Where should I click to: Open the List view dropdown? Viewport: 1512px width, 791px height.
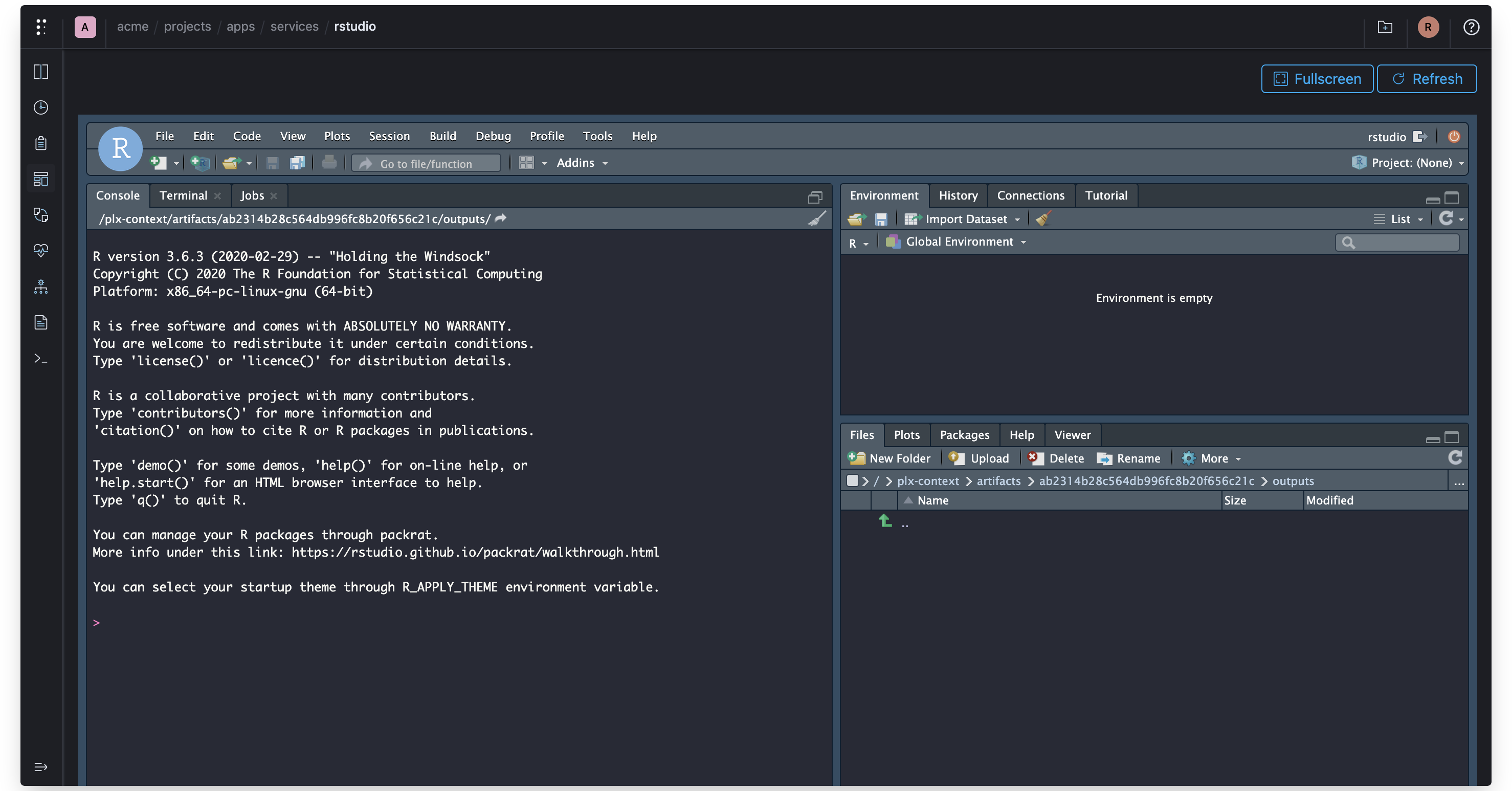pyautogui.click(x=1399, y=219)
